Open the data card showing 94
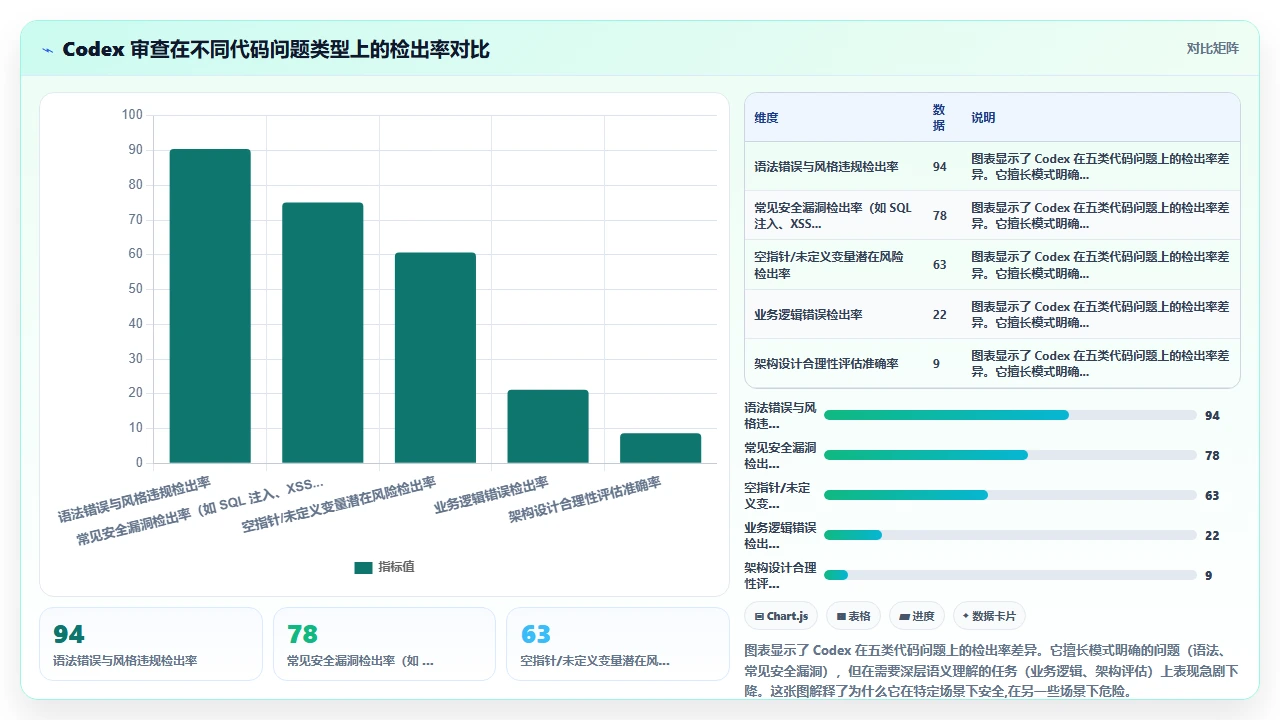Image resolution: width=1280 pixels, height=720 pixels. pos(151,644)
